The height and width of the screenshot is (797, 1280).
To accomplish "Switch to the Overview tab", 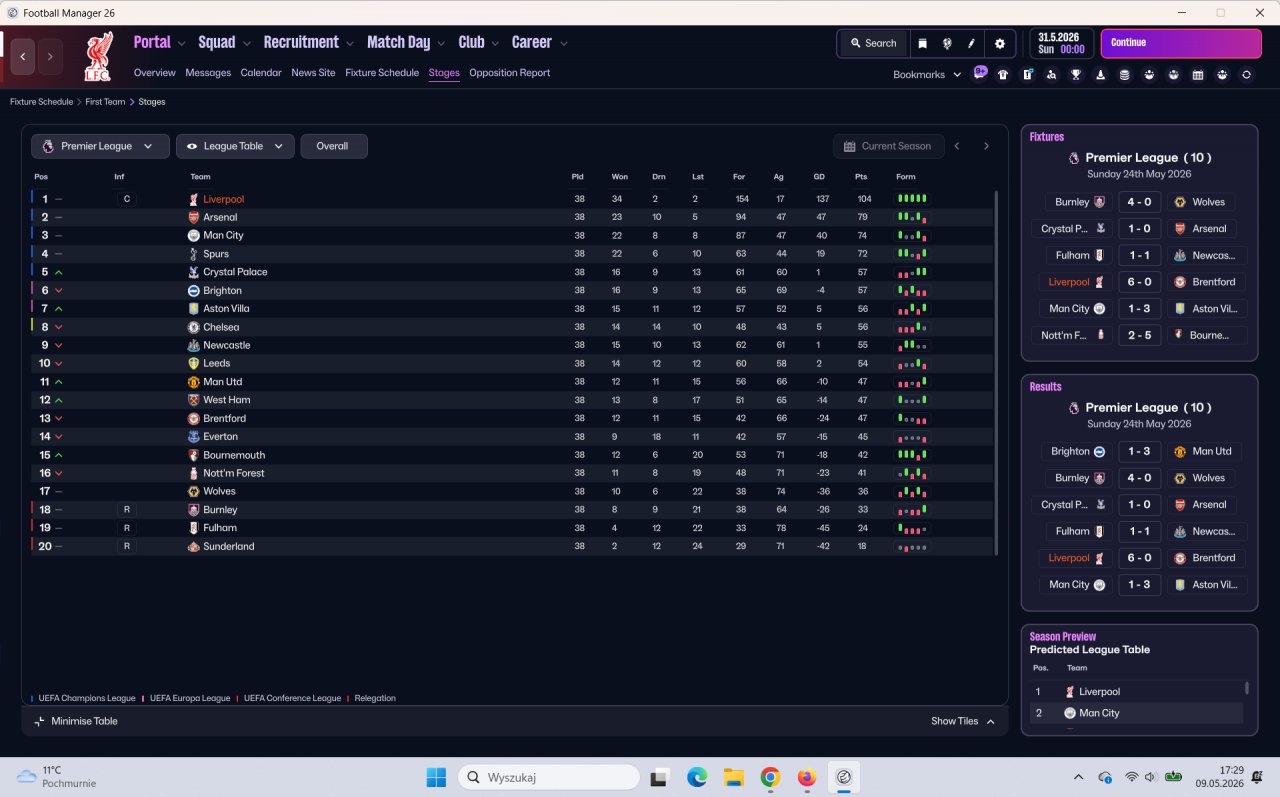I will 154,73.
